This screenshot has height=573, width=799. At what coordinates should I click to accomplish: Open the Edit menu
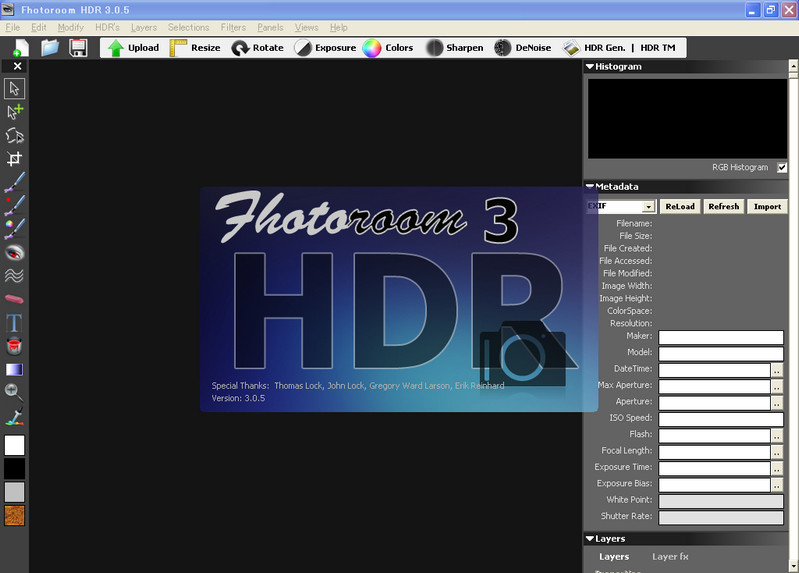tap(39, 28)
